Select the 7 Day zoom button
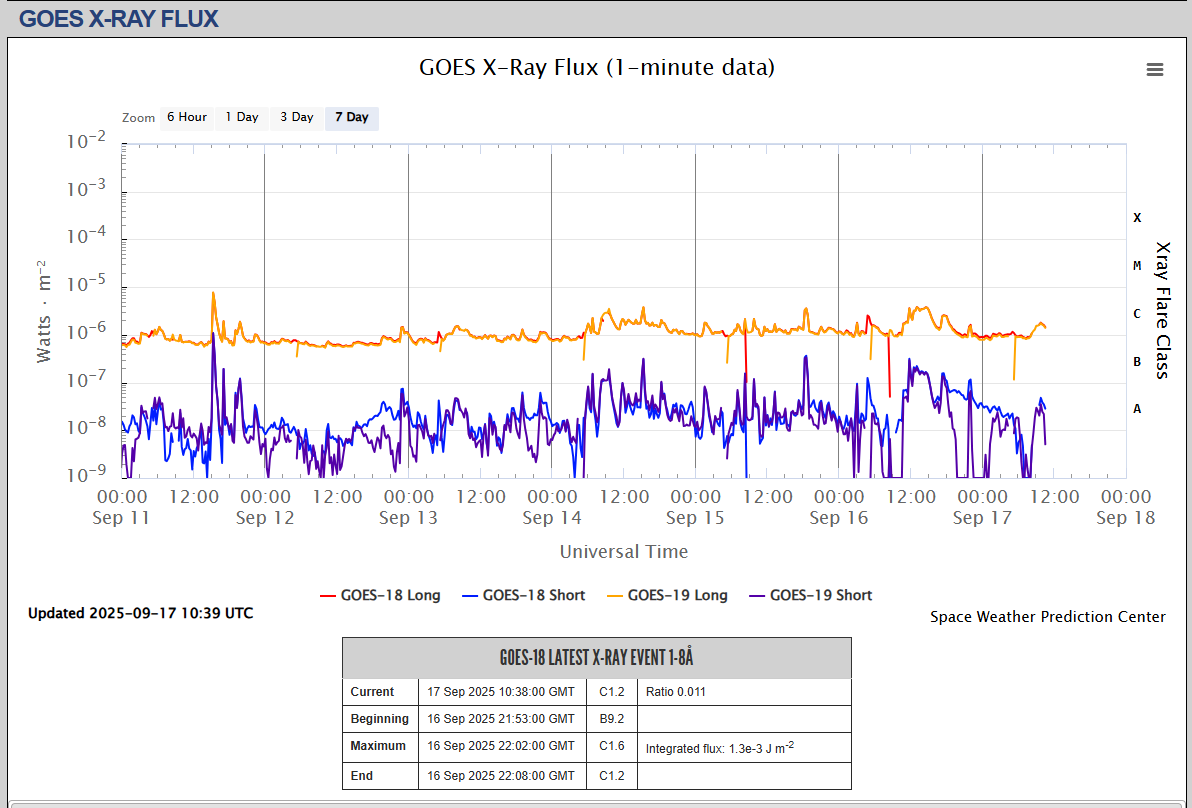1192x808 pixels. tap(351, 118)
